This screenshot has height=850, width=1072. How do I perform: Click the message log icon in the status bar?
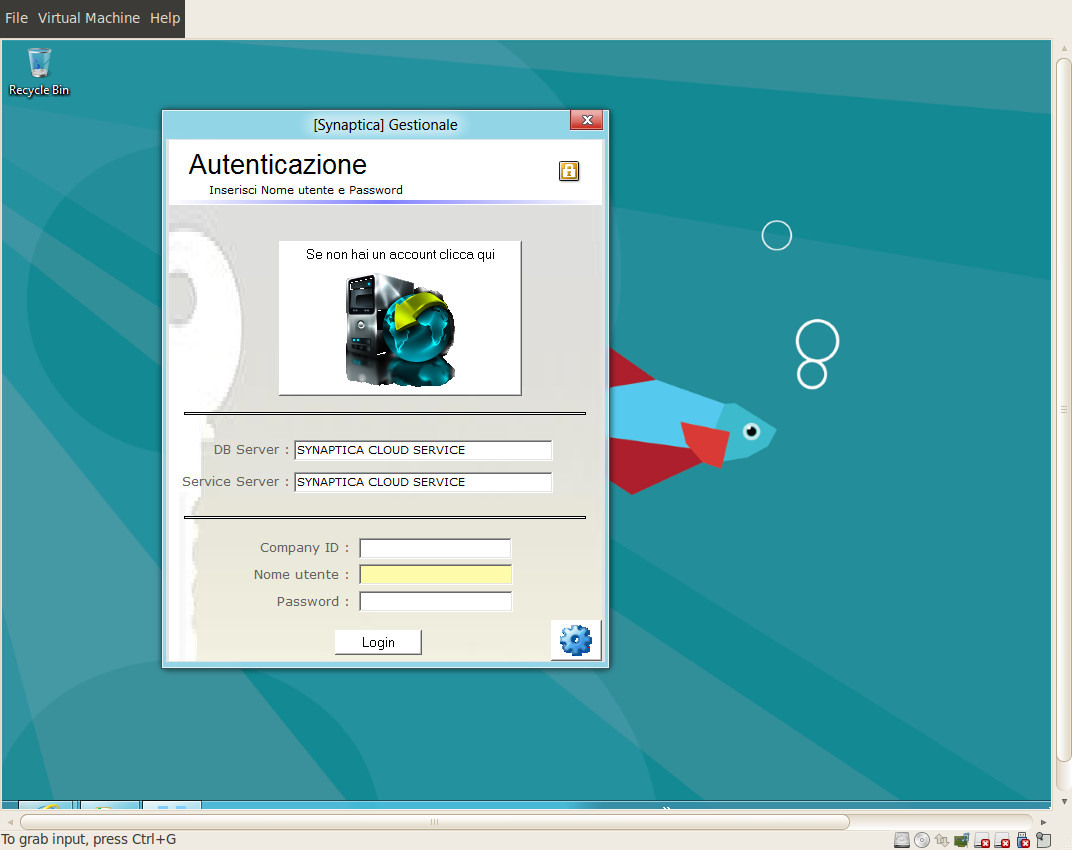[x=1043, y=840]
